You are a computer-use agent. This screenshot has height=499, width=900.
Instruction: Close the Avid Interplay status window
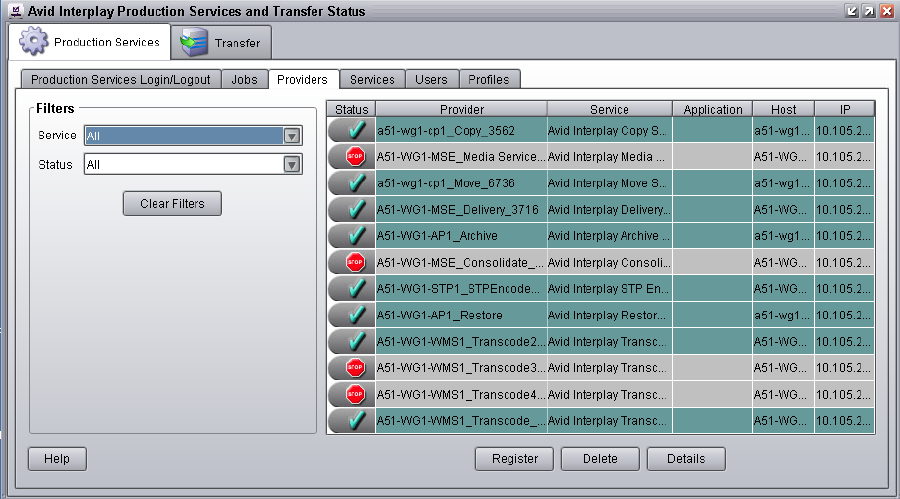click(x=887, y=11)
